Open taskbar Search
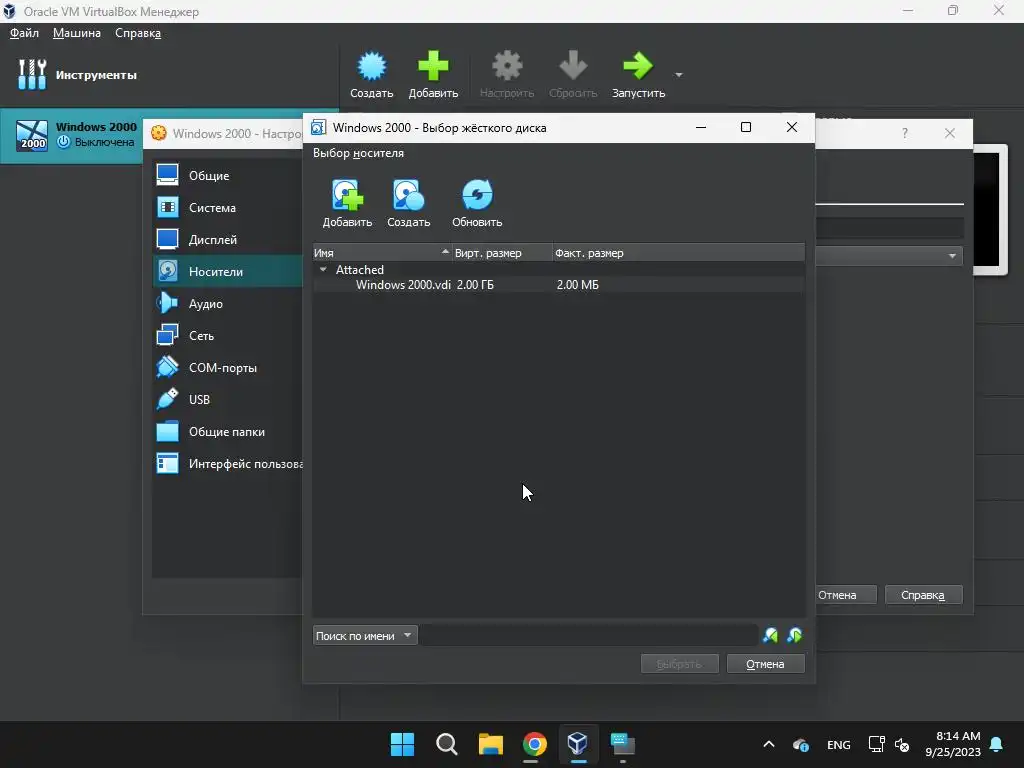 [x=447, y=744]
